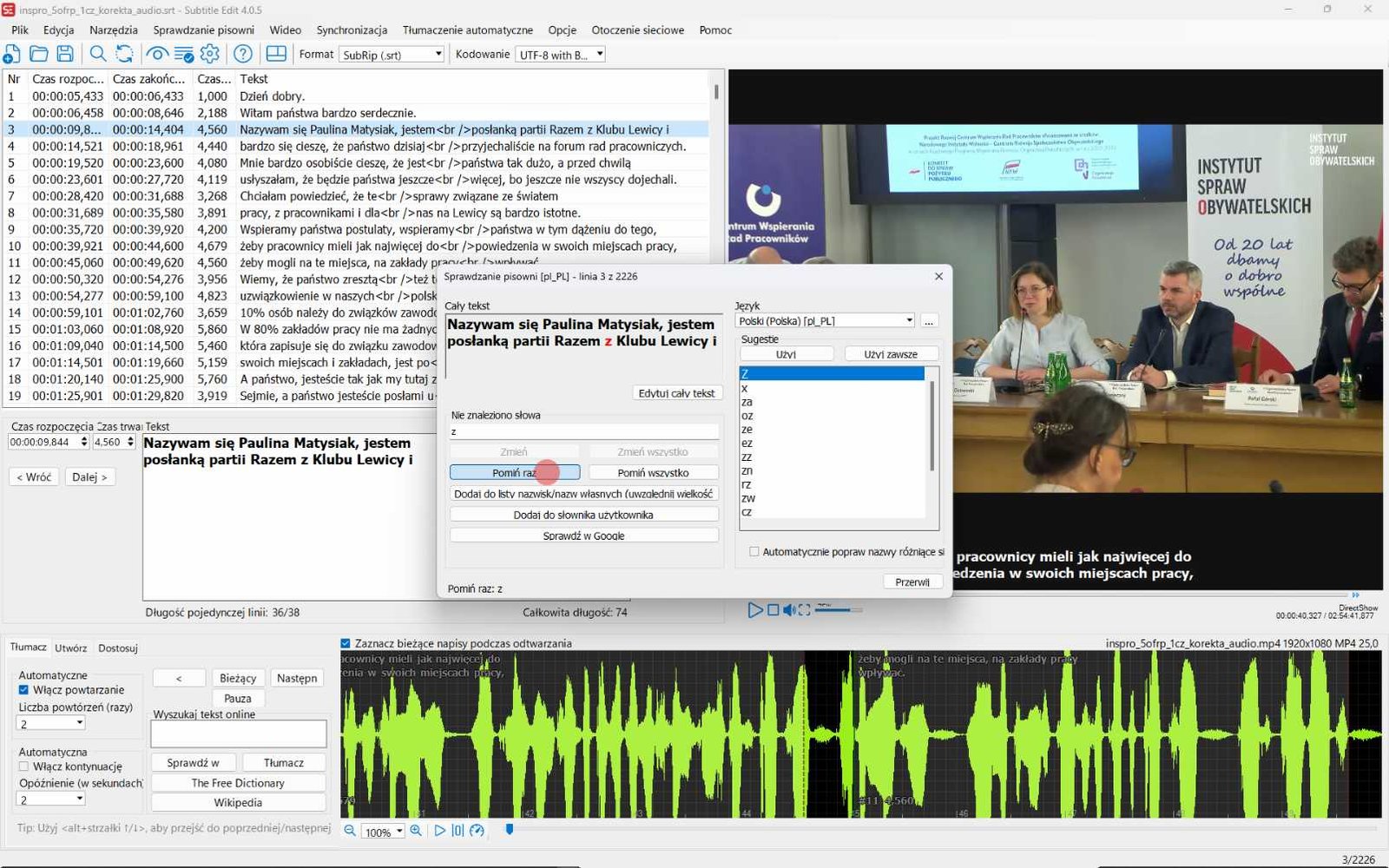
Task: Click the Replace circular arrows icon
Action: coord(125,54)
